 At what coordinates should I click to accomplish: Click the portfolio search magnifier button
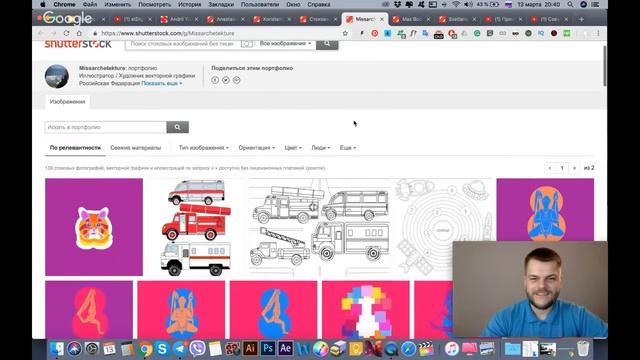click(x=178, y=127)
